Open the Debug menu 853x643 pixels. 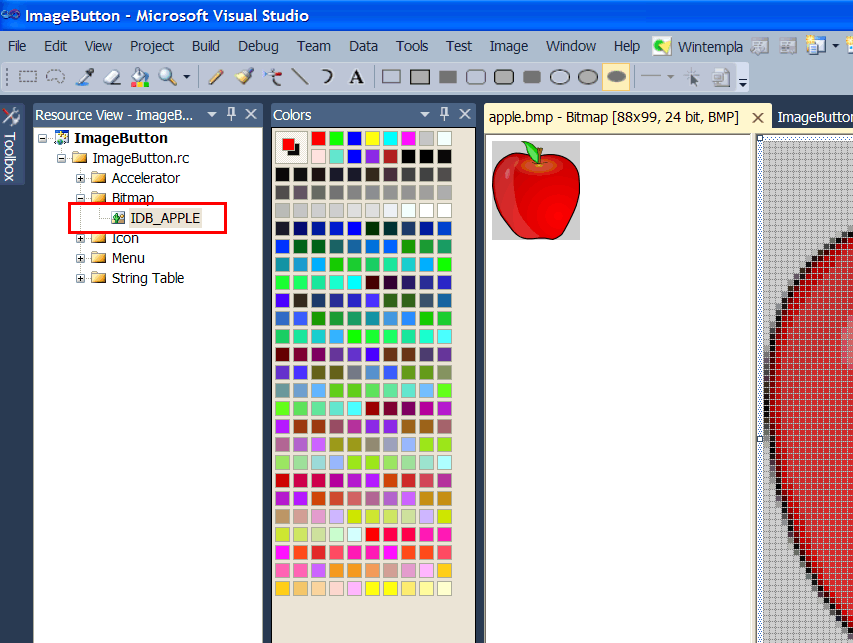tap(258, 46)
